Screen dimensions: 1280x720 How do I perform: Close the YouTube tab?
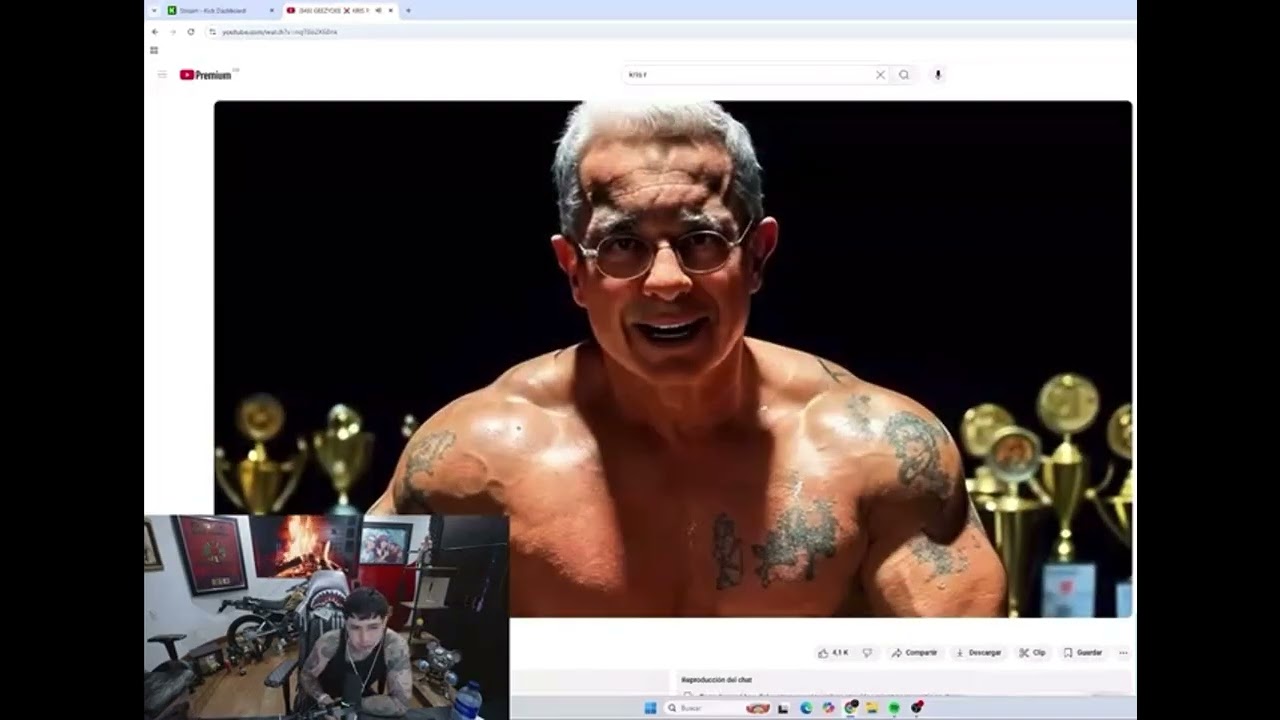(x=391, y=10)
